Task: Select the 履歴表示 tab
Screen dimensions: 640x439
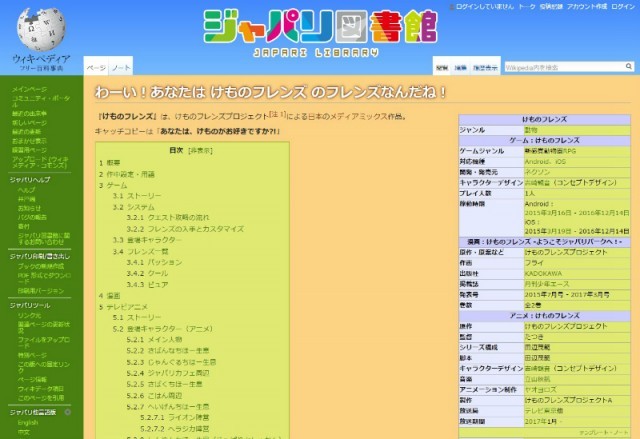Action: (x=486, y=67)
